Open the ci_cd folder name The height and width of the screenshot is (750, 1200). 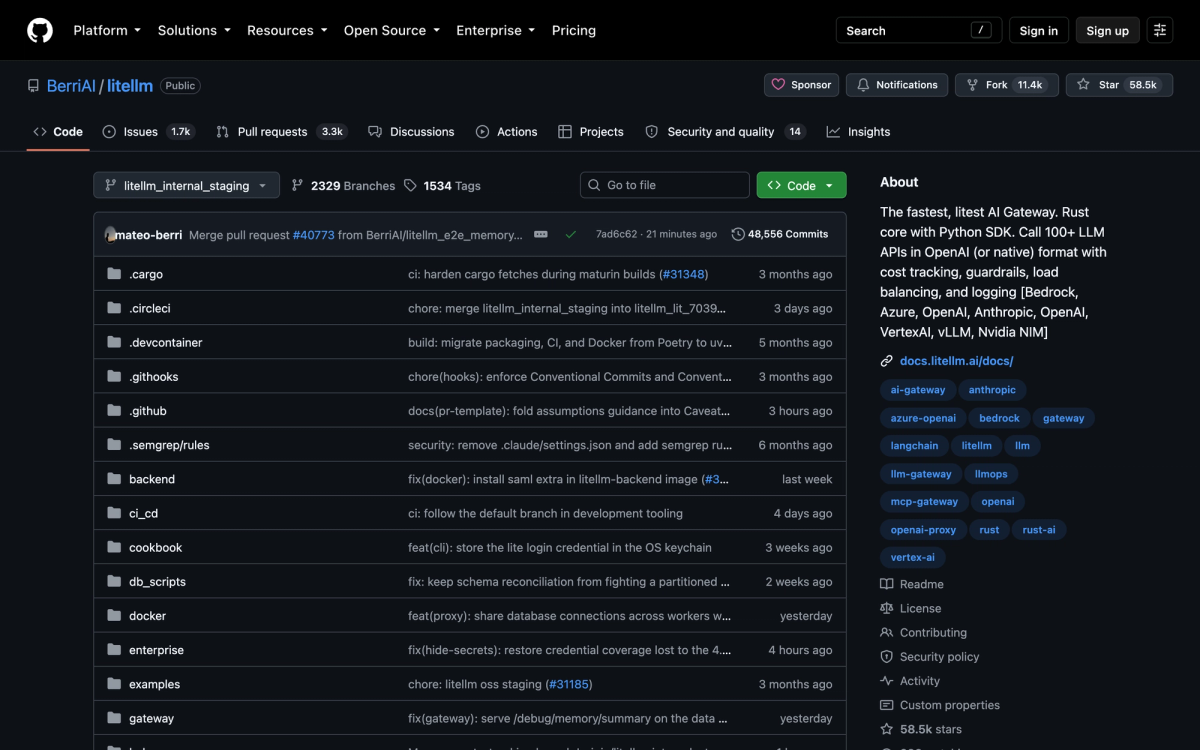click(x=143, y=513)
